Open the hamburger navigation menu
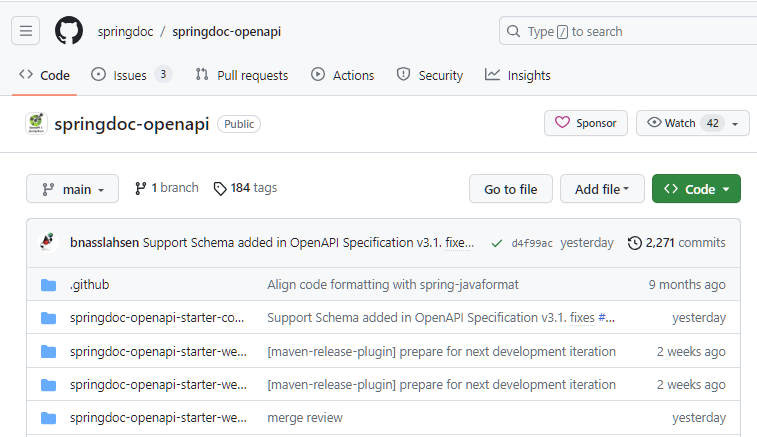This screenshot has width=757, height=437. [x=26, y=31]
